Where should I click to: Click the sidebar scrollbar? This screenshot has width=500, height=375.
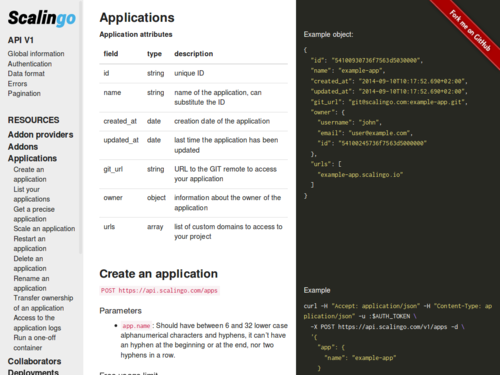coord(81,127)
